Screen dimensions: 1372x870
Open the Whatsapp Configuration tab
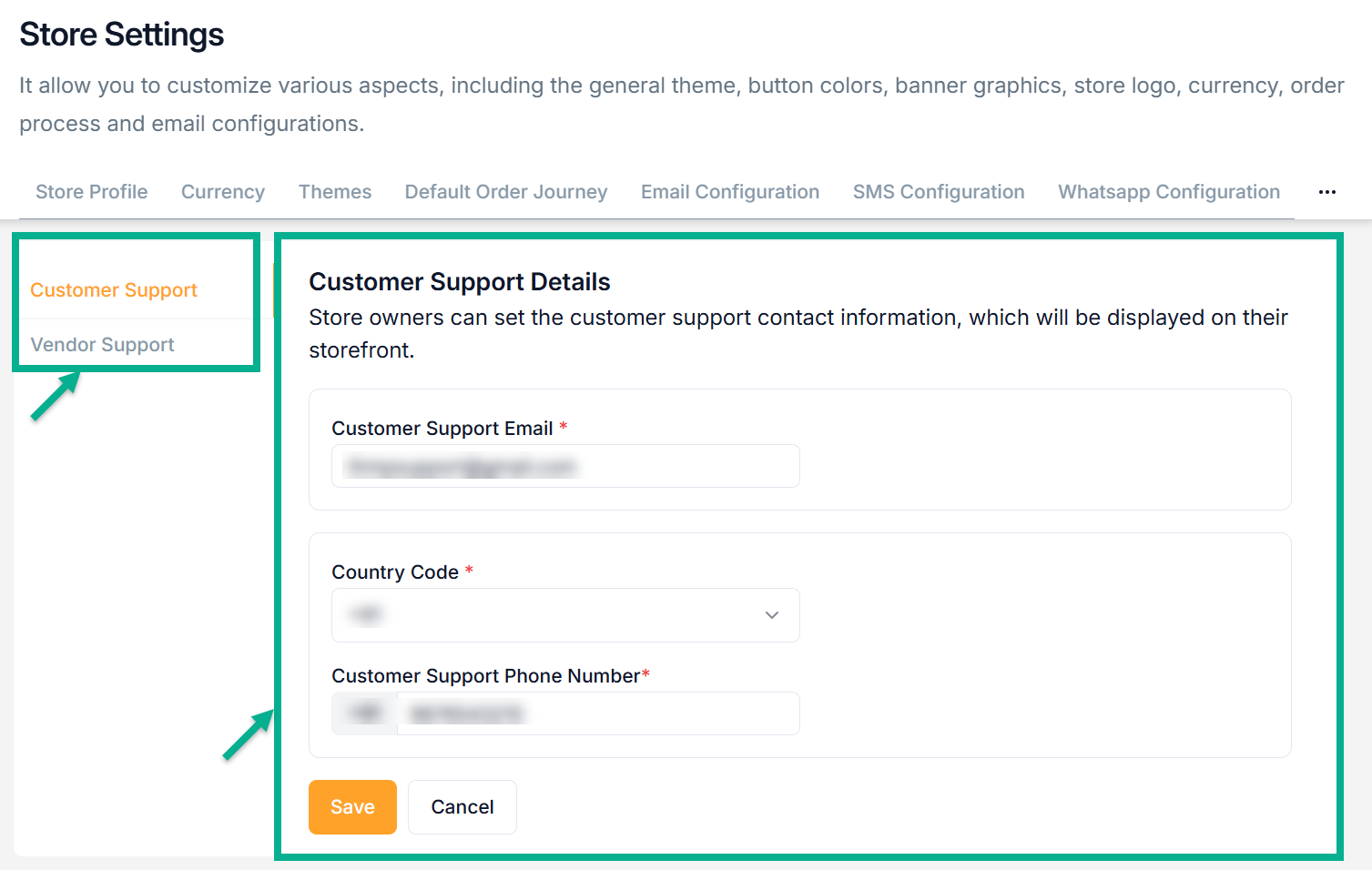pos(1168,192)
